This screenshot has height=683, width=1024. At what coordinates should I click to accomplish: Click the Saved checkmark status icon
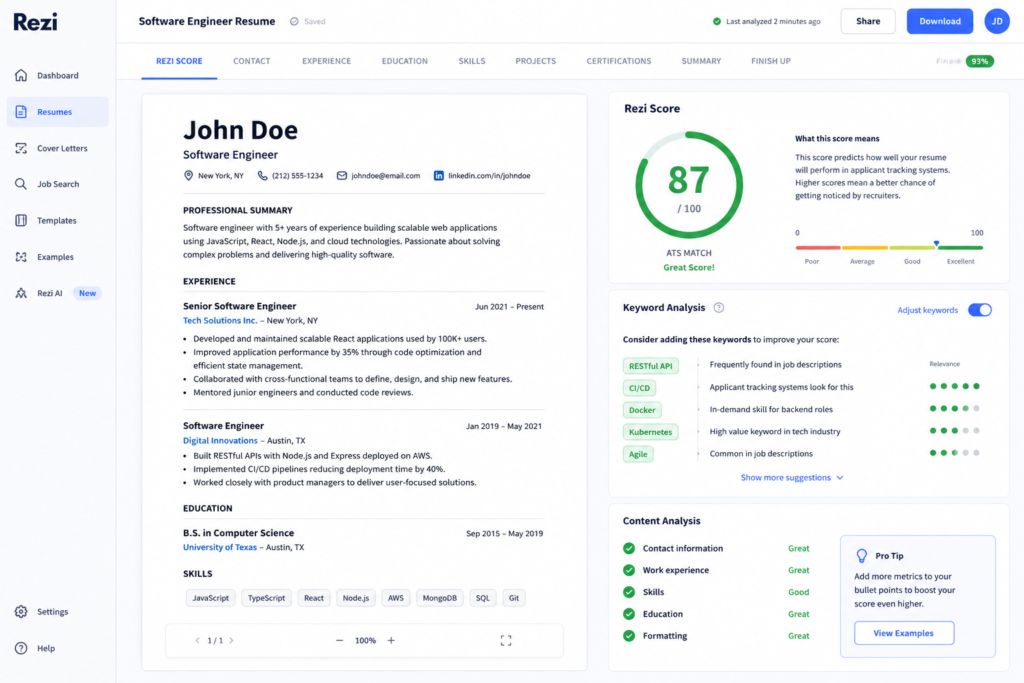click(x=295, y=22)
